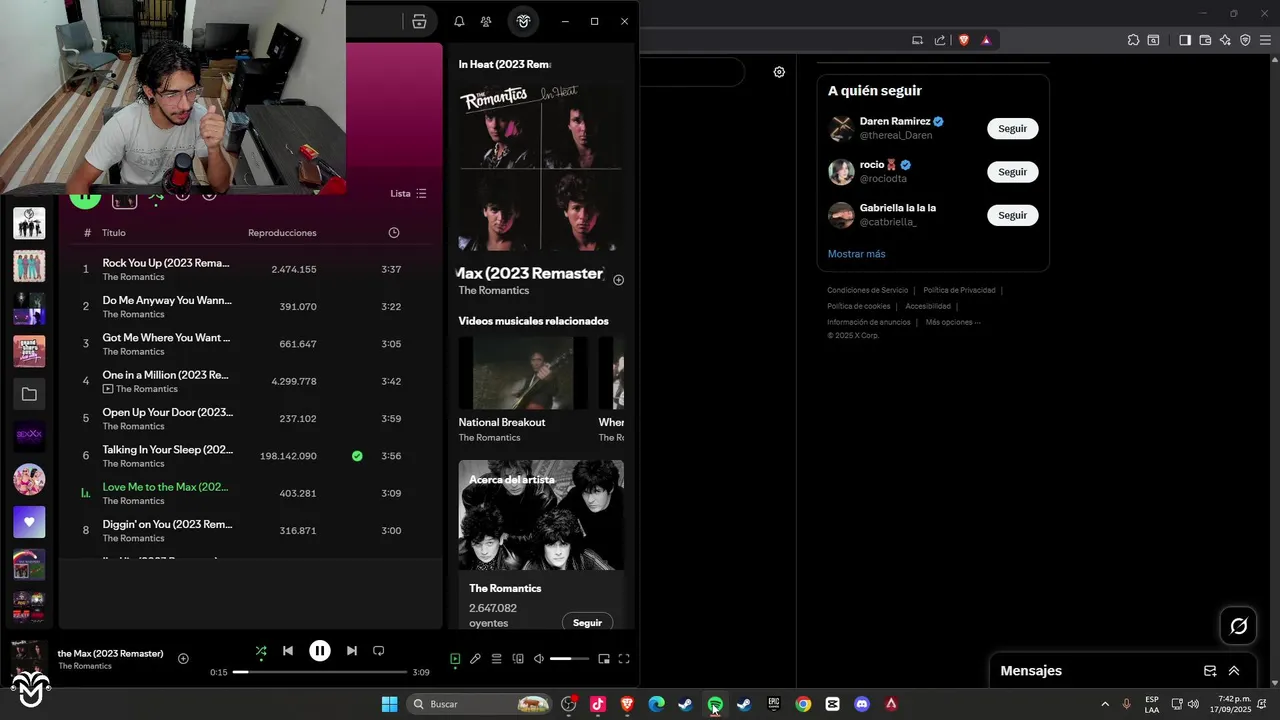The width and height of the screenshot is (1280, 720).
Task: Click the Brave Rewards triangle icon
Action: pos(986,40)
